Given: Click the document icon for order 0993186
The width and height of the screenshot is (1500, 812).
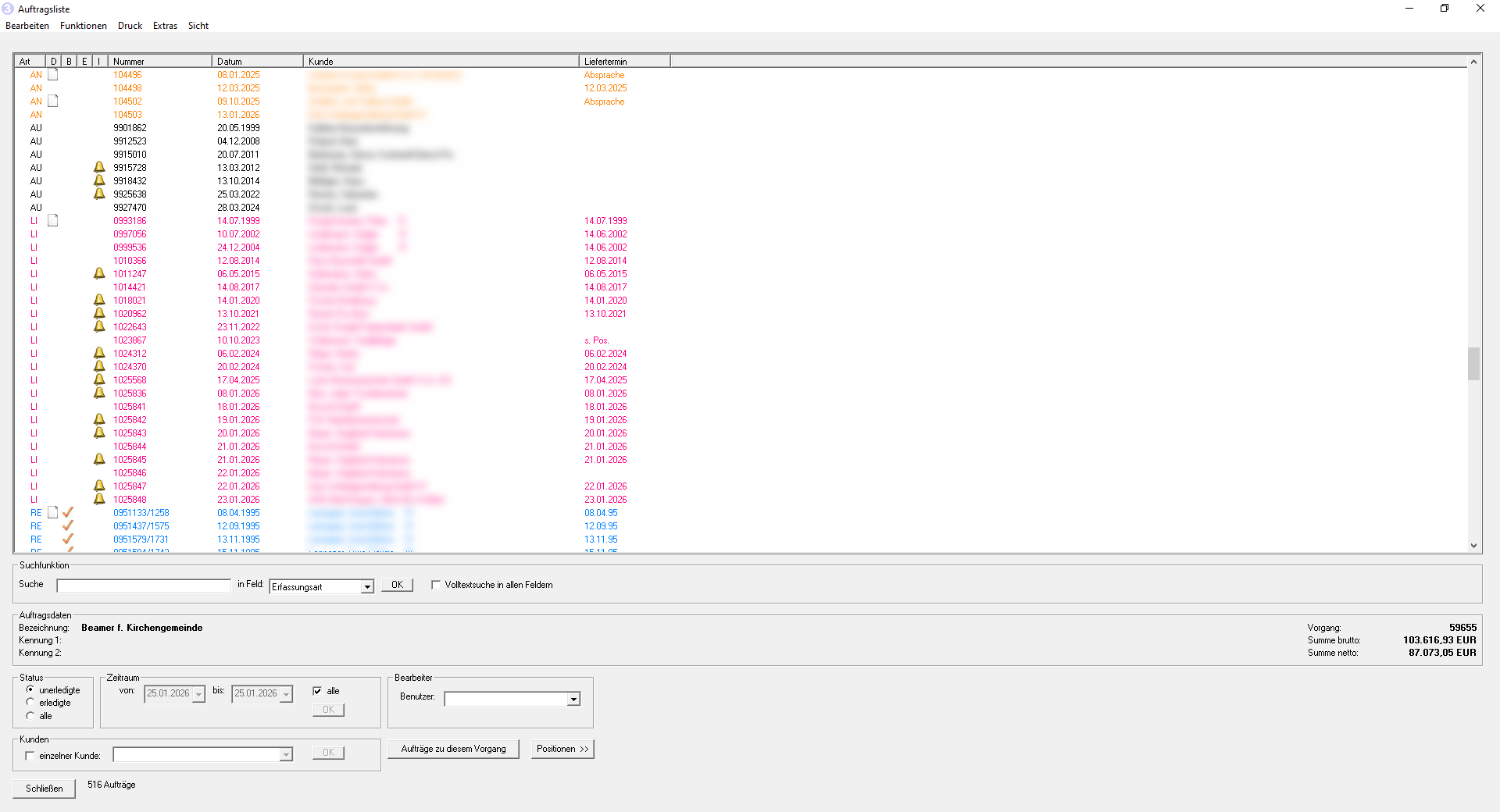Looking at the screenshot, I should point(53,221).
